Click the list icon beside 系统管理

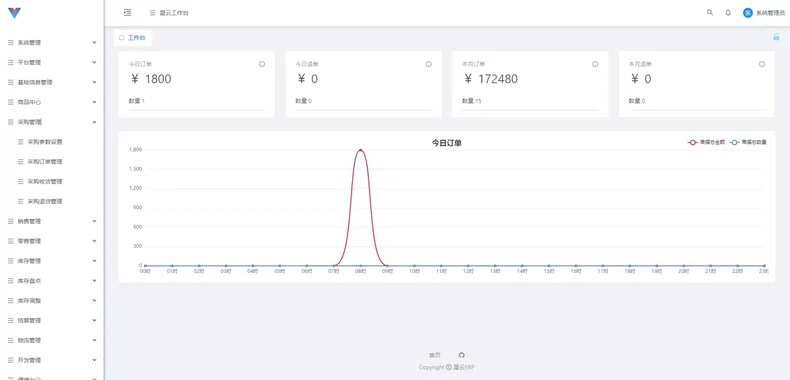tap(11, 43)
